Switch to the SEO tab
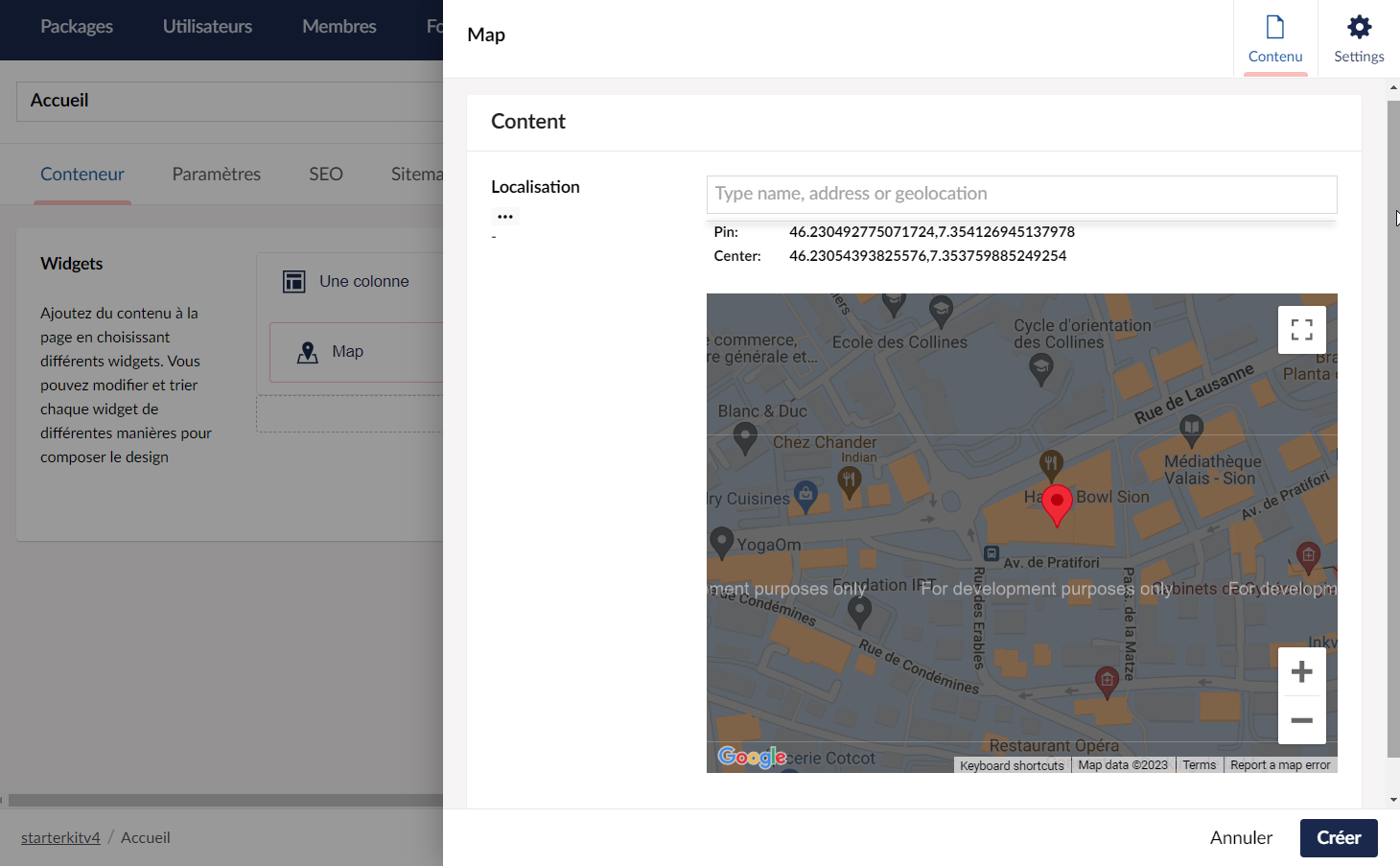The width and height of the screenshot is (1400, 866). (326, 175)
